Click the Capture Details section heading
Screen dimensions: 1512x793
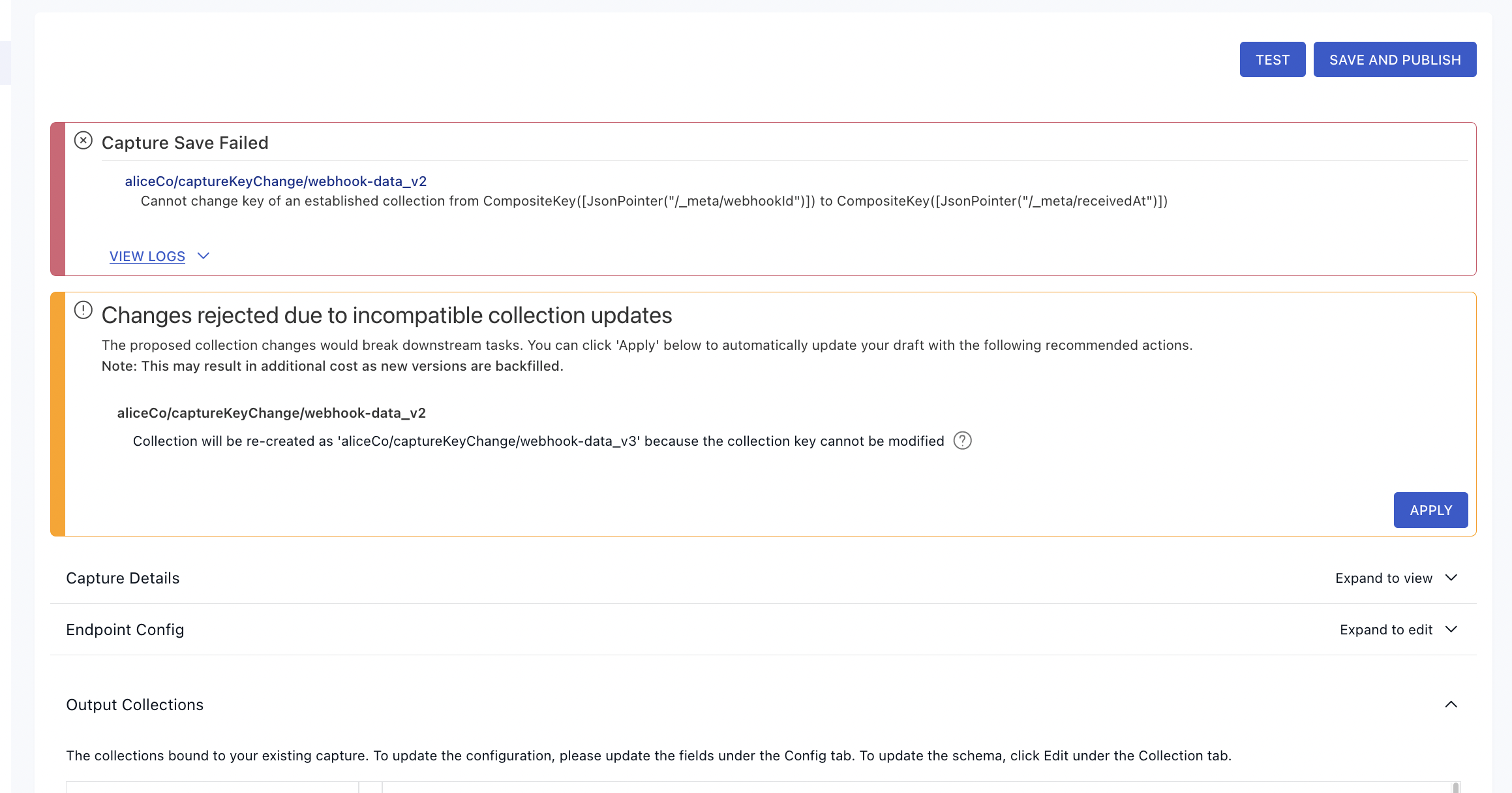[123, 578]
